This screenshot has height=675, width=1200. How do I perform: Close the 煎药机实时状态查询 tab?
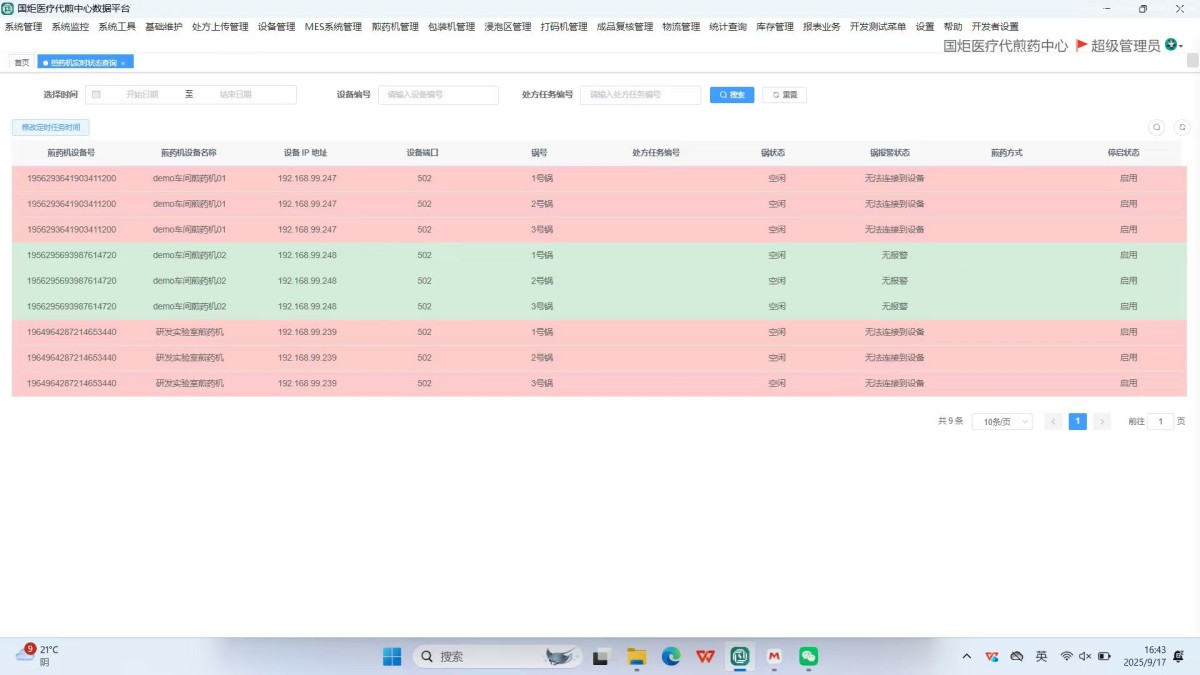(123, 63)
